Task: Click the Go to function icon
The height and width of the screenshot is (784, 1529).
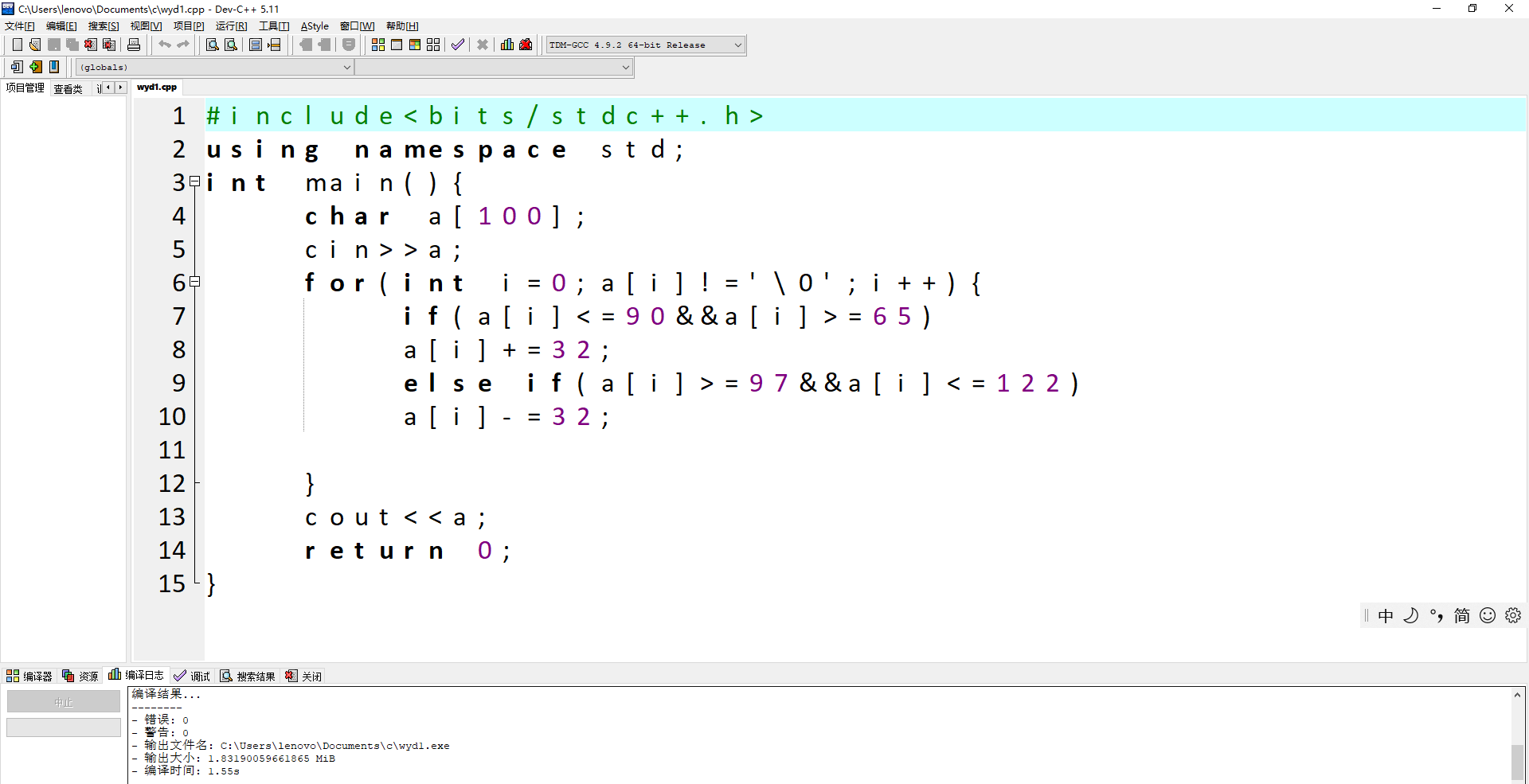Action: (256, 45)
